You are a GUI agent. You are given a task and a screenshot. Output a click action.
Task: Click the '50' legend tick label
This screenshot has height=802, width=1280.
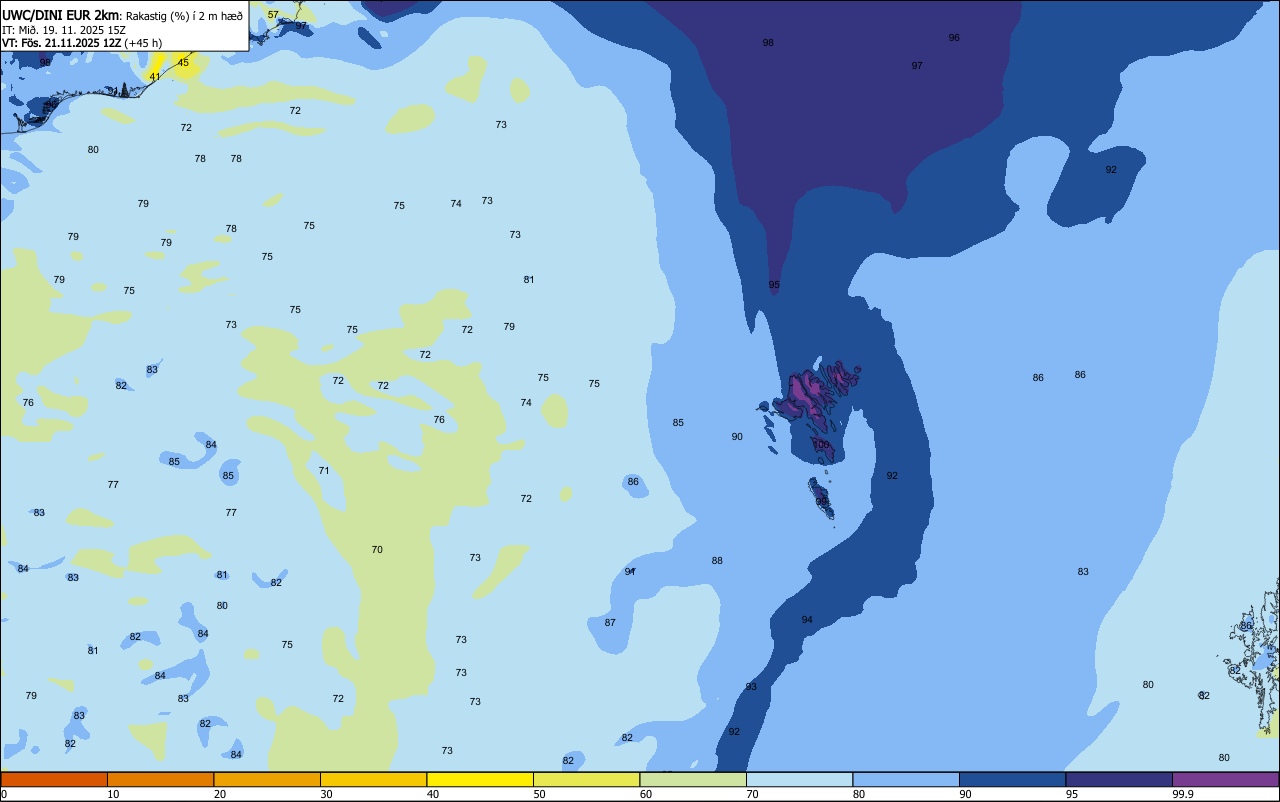(539, 794)
